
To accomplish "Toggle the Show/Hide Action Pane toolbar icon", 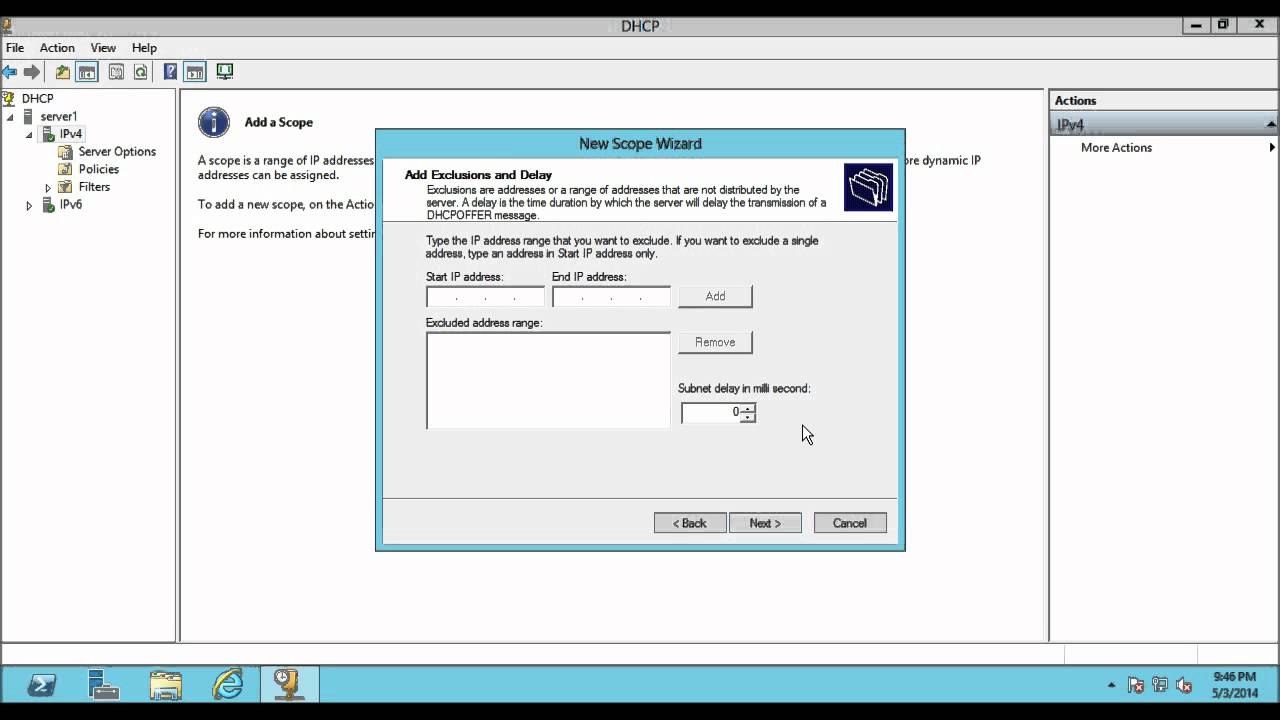I will 195,72.
